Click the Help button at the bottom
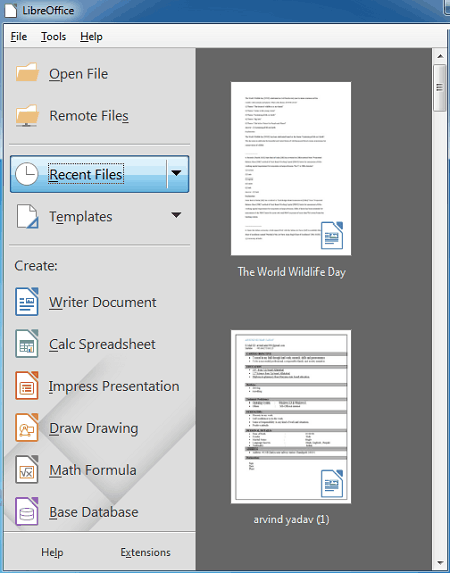 (52, 552)
